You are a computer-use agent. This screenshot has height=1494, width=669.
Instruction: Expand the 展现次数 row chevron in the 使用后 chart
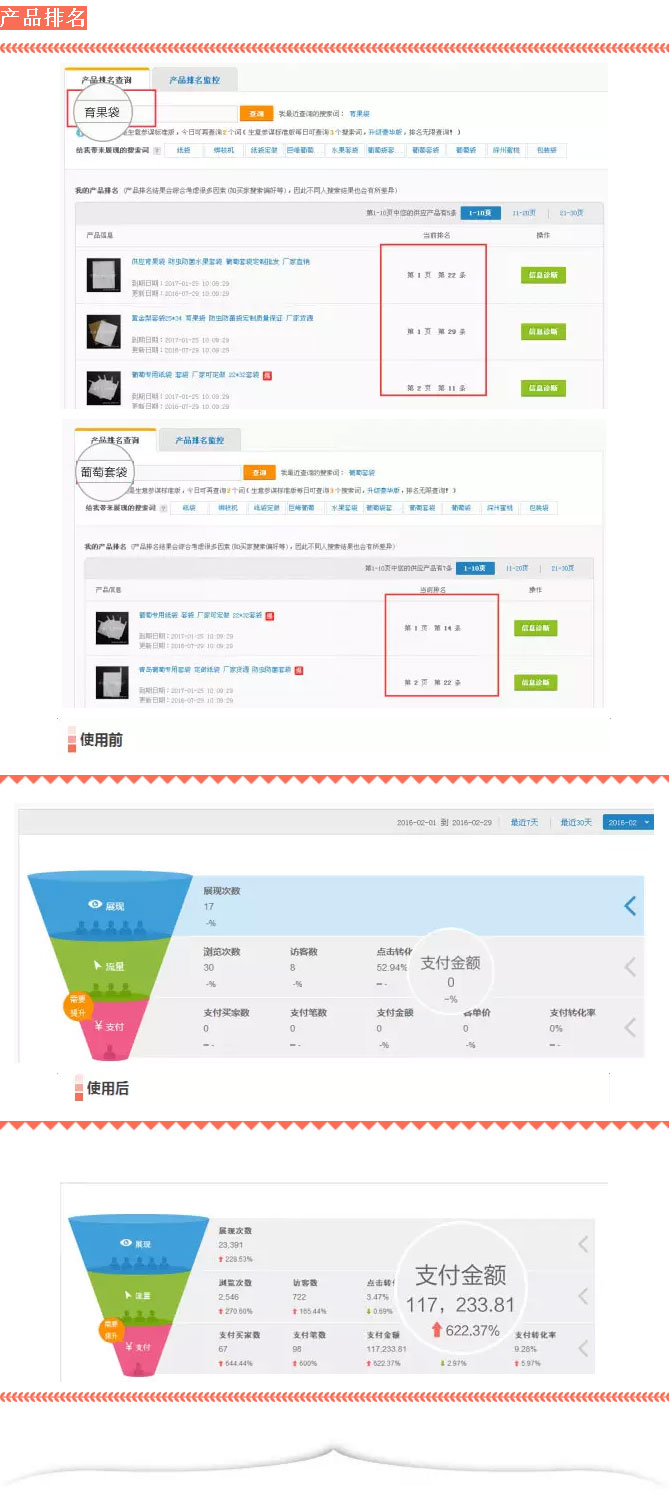[583, 1244]
